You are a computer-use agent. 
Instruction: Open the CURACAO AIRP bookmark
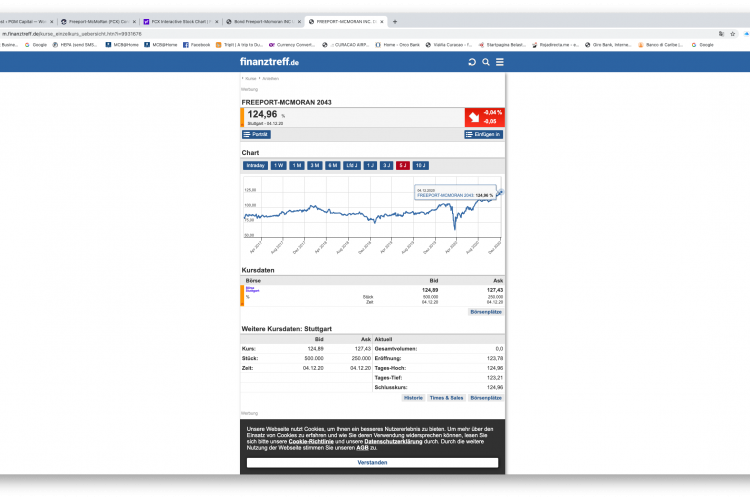point(346,44)
